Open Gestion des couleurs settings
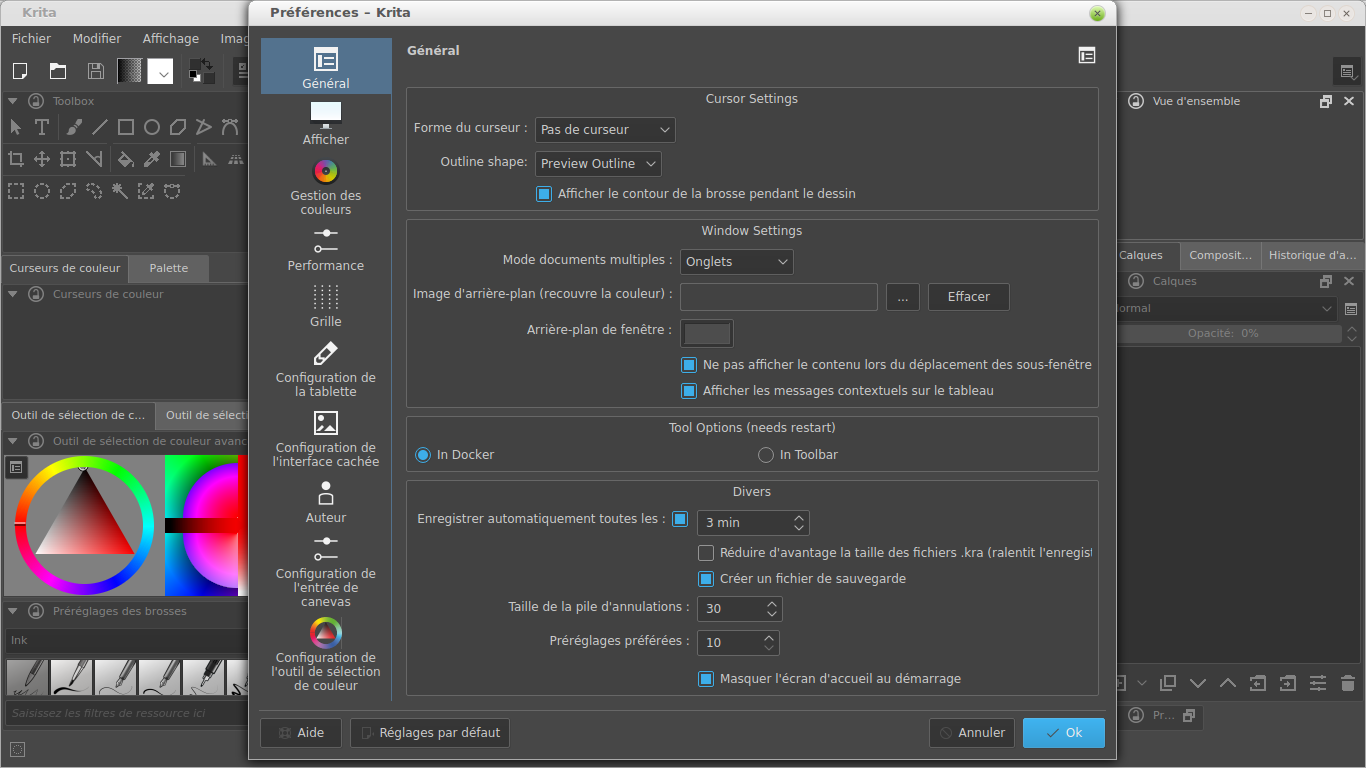 click(325, 187)
